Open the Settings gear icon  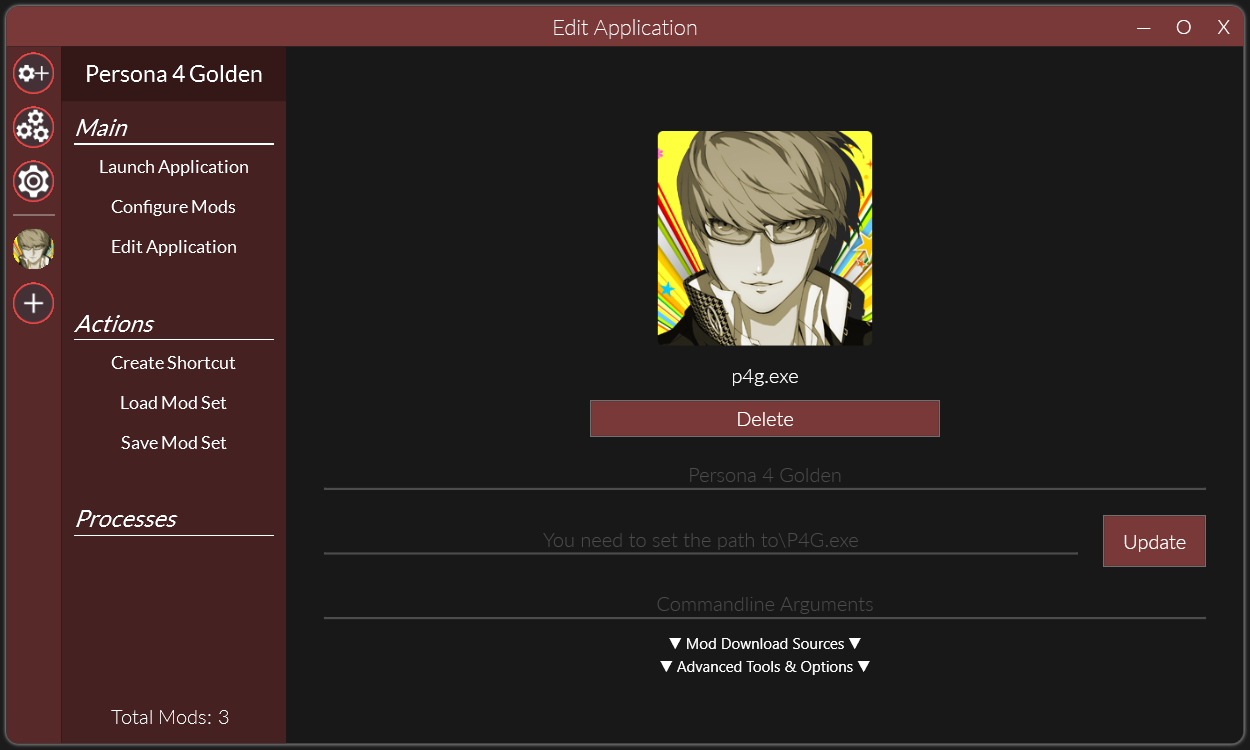(33, 181)
